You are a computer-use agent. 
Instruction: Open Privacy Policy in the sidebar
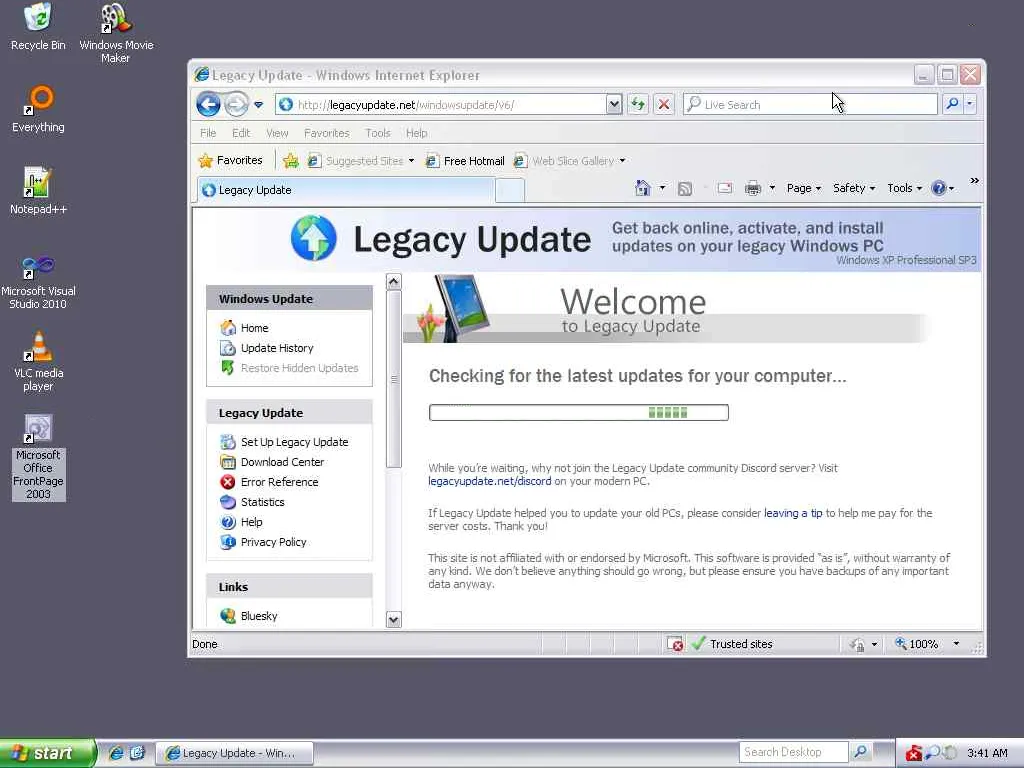(x=273, y=542)
